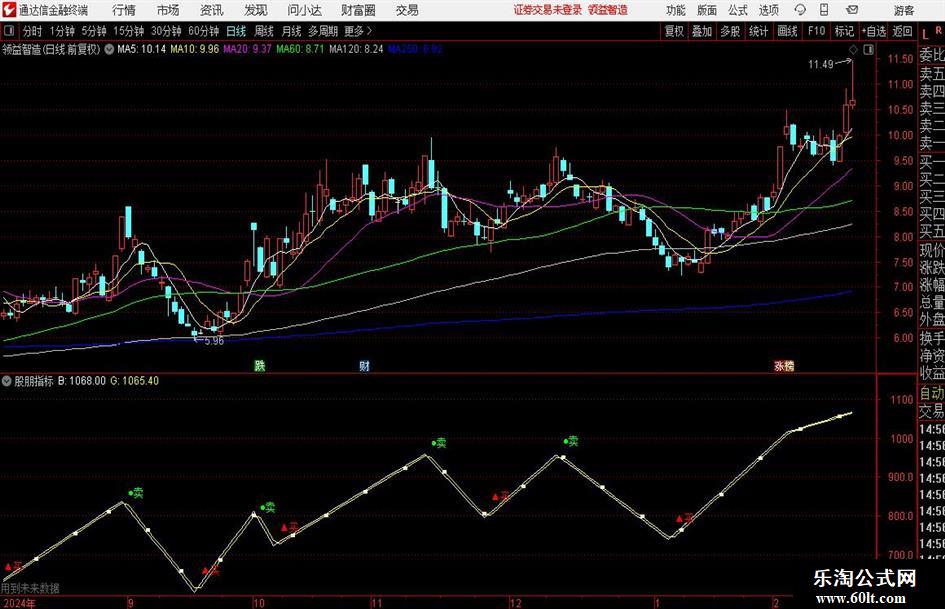Open the 资讯 menu
Viewport: 945px width, 609px height.
212,10
